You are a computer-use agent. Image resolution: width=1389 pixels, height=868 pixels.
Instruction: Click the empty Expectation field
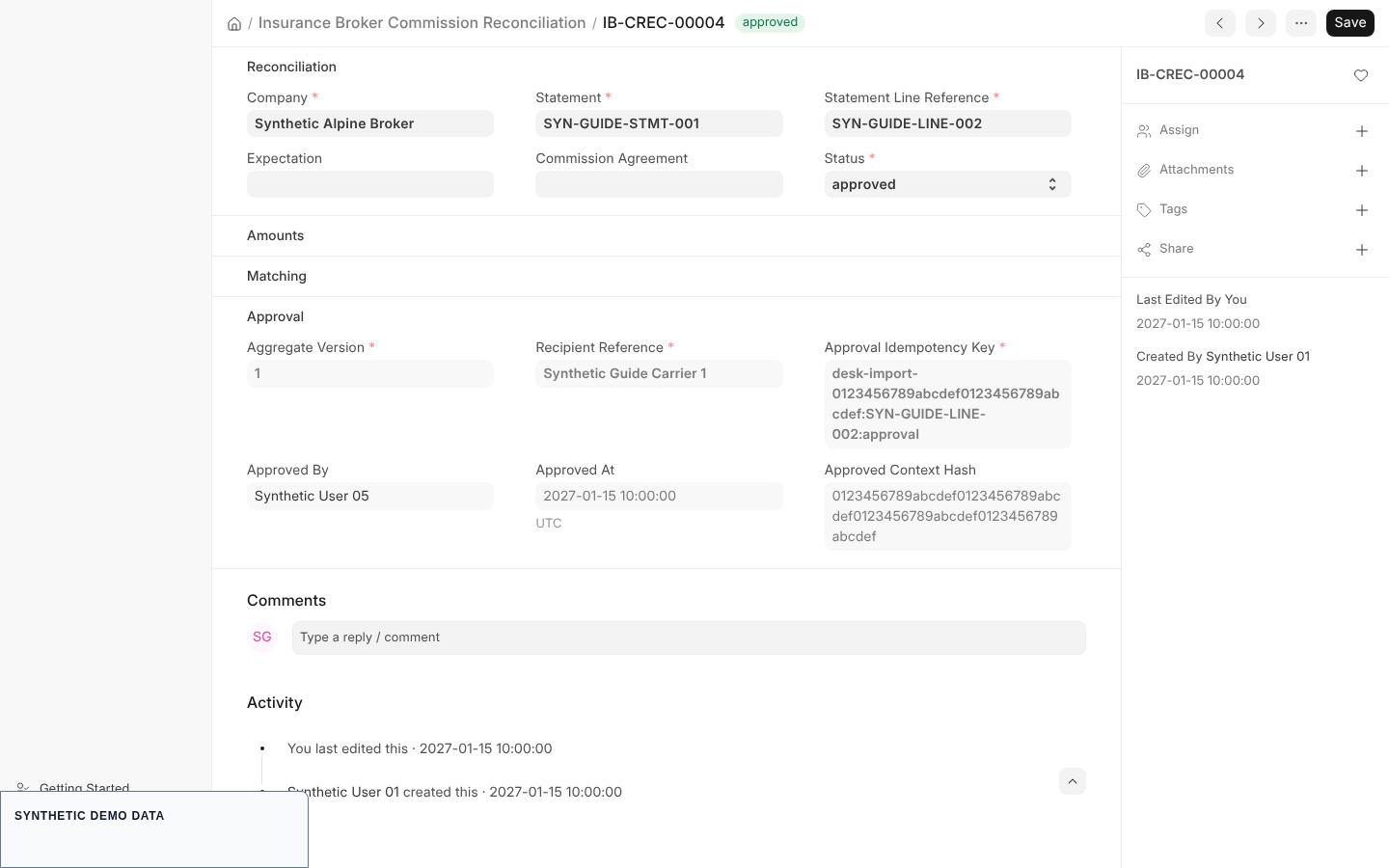coord(370,184)
